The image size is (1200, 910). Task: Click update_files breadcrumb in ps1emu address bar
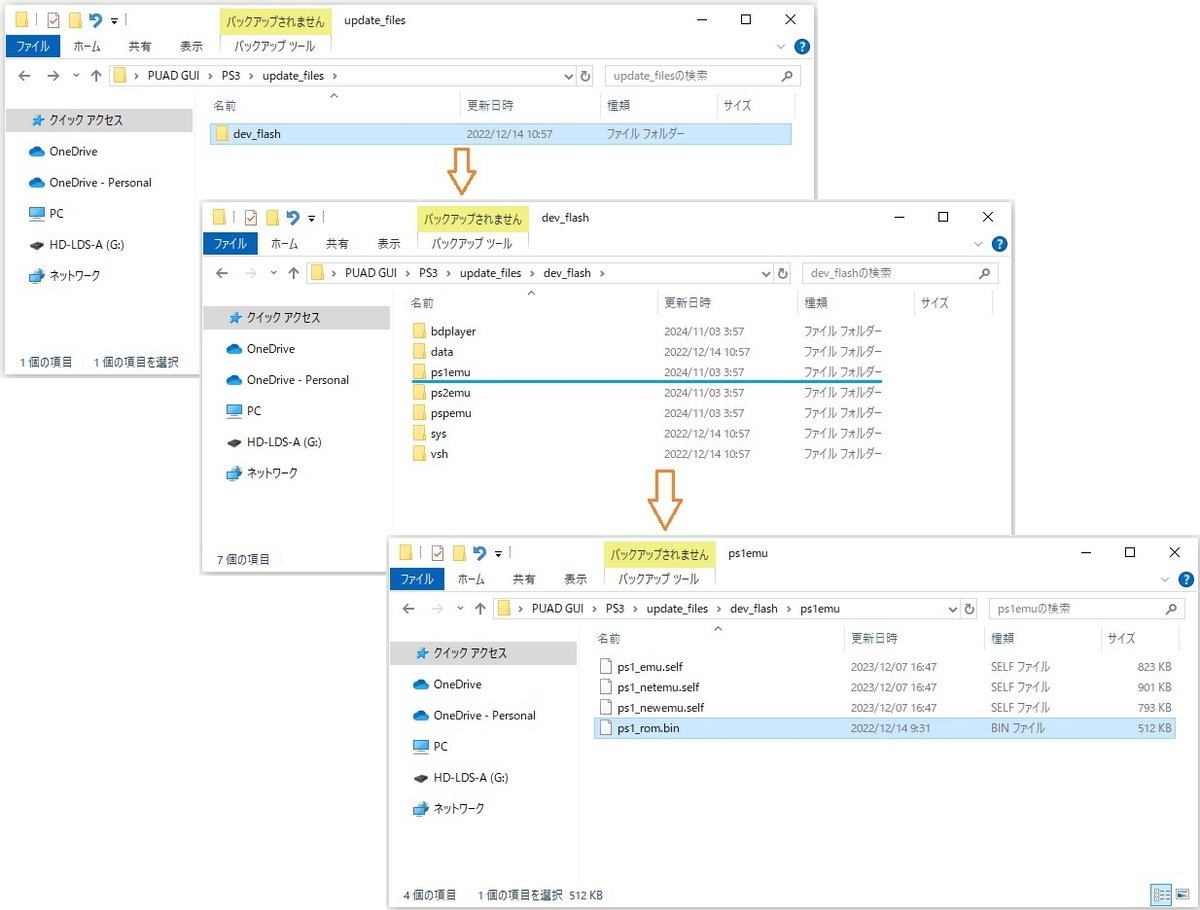click(677, 608)
